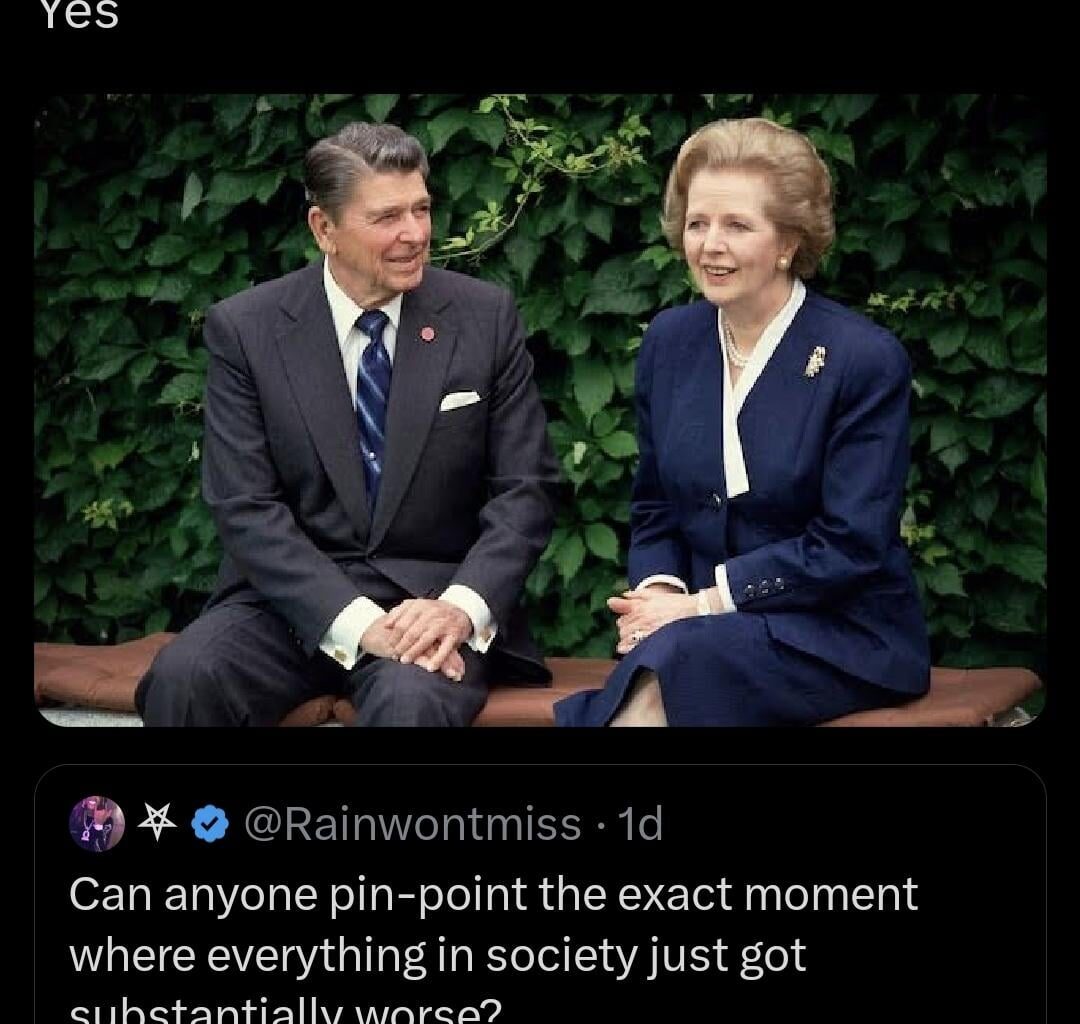The height and width of the screenshot is (1024, 1080).
Task: Click the "Yes" post text
Action: pos(80,14)
